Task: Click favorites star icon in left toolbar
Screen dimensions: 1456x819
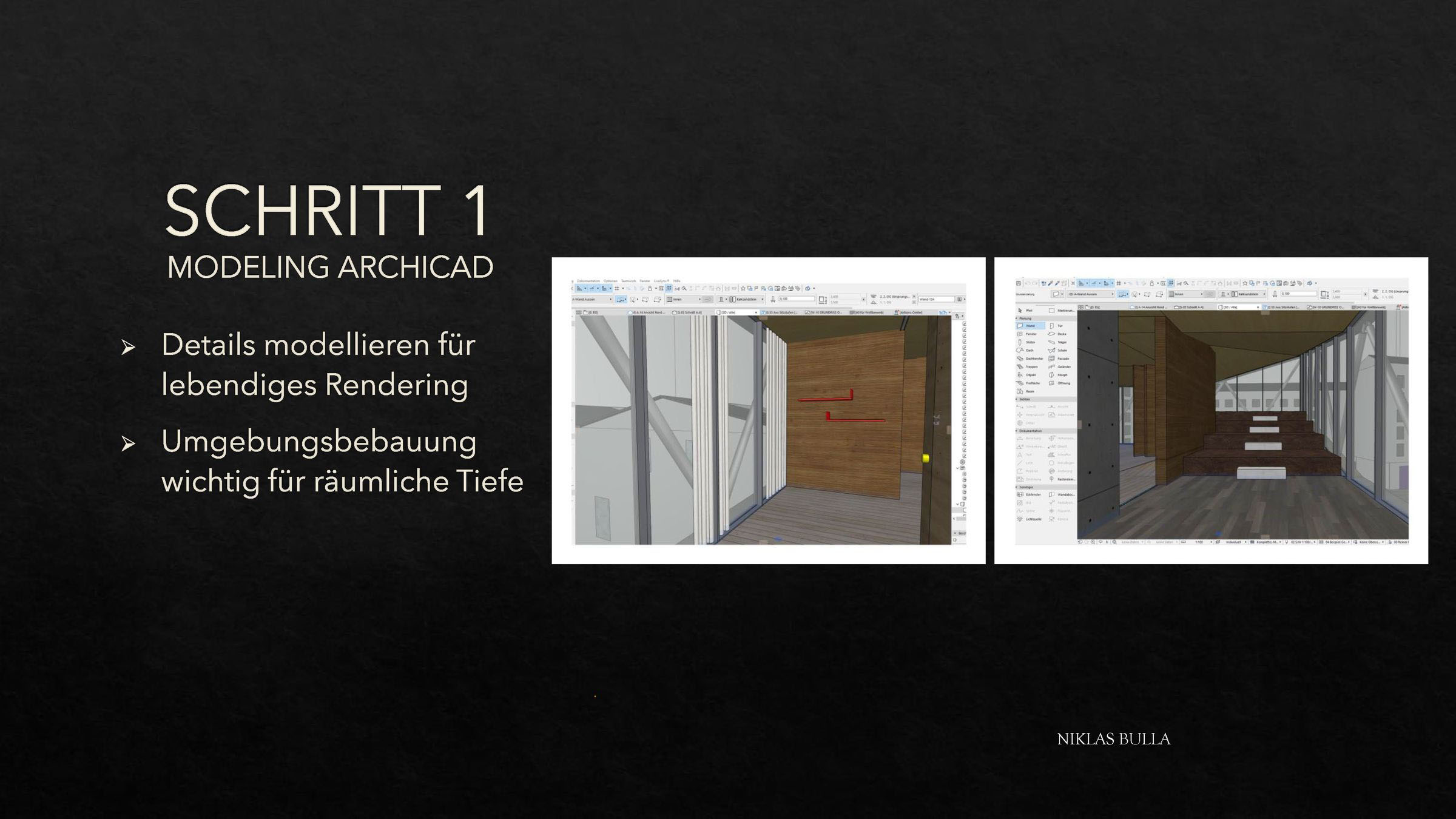Action: (743, 288)
